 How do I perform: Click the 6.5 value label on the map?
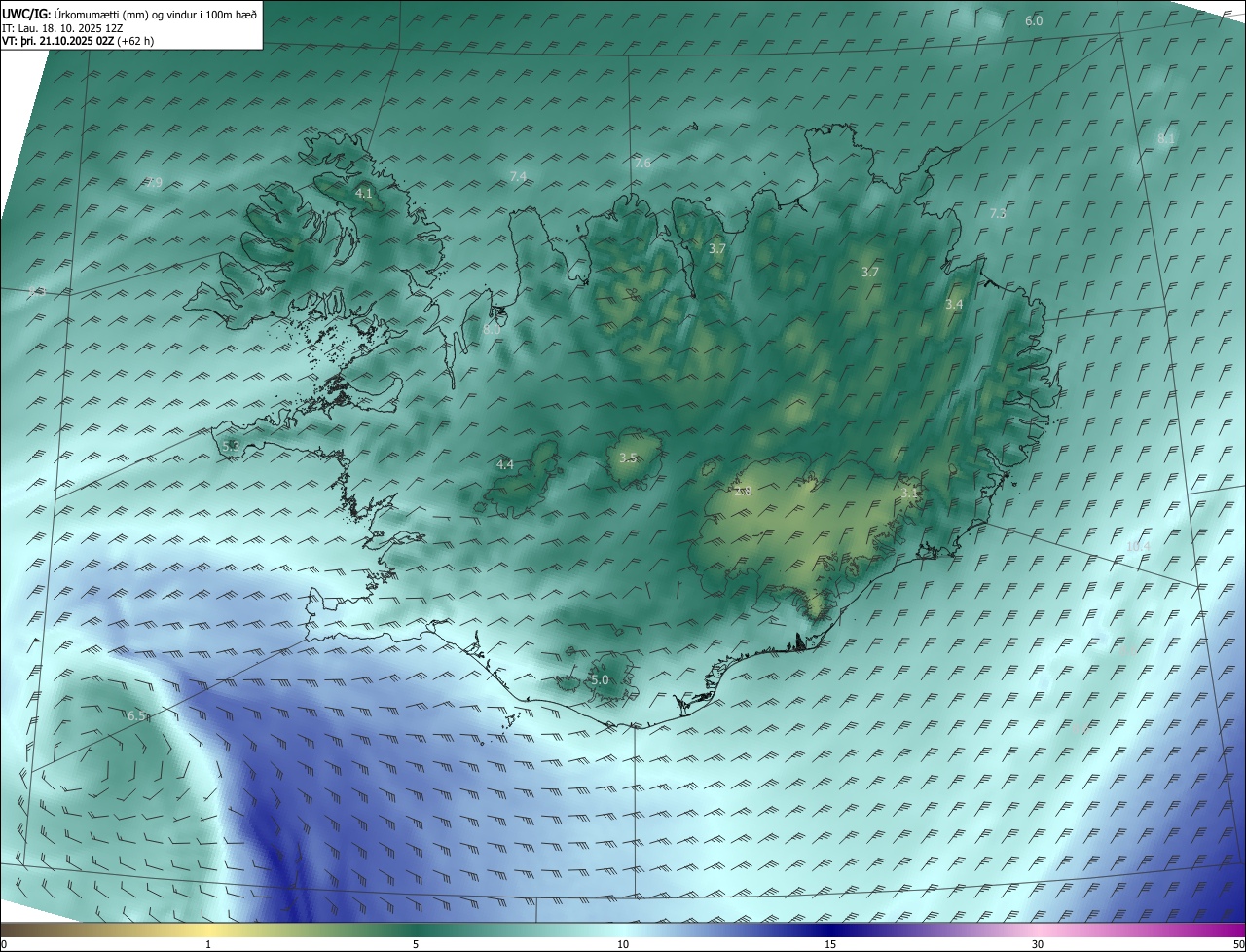point(136,715)
